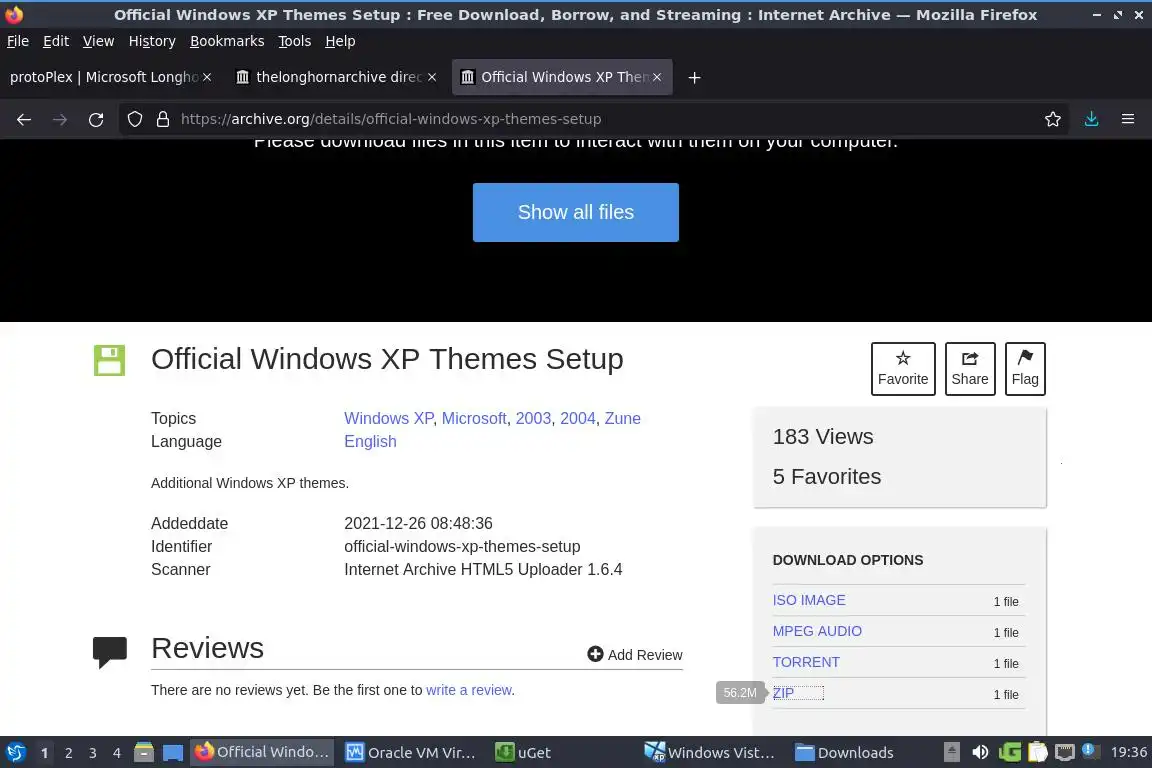Click the Addeddate value 2021-12-26 08:48:36
Image resolution: width=1152 pixels, height=768 pixels.
(418, 523)
